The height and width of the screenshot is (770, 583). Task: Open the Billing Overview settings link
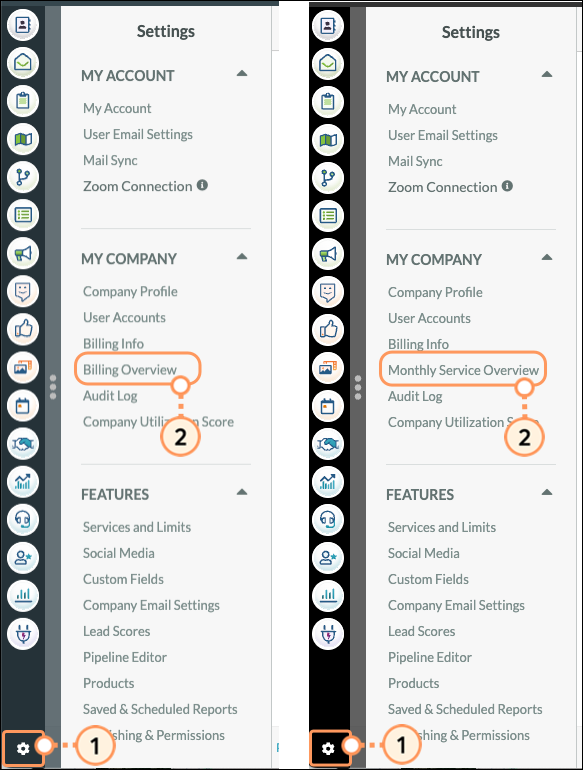(x=130, y=370)
